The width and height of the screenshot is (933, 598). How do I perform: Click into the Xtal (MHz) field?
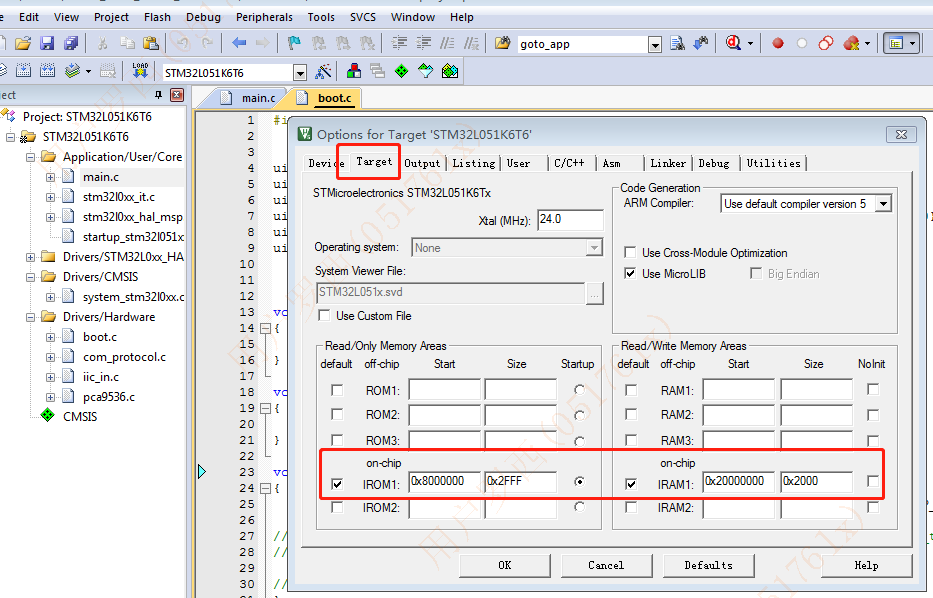(x=570, y=220)
